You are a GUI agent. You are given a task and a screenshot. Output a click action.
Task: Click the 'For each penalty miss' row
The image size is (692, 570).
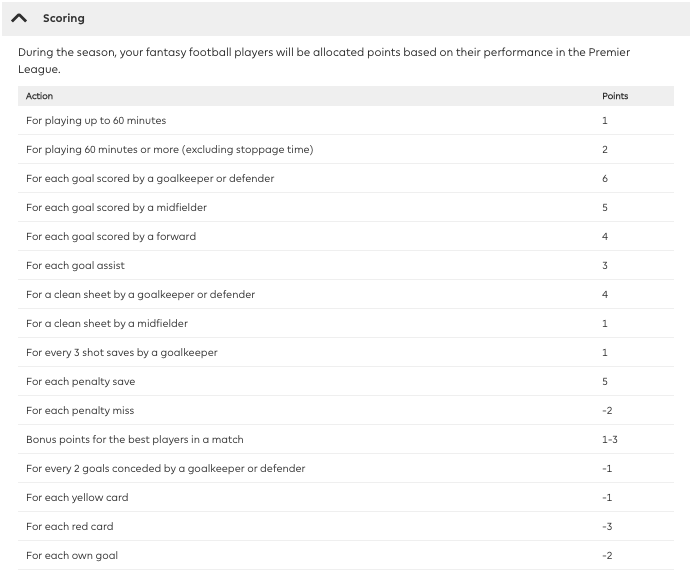tap(80, 411)
